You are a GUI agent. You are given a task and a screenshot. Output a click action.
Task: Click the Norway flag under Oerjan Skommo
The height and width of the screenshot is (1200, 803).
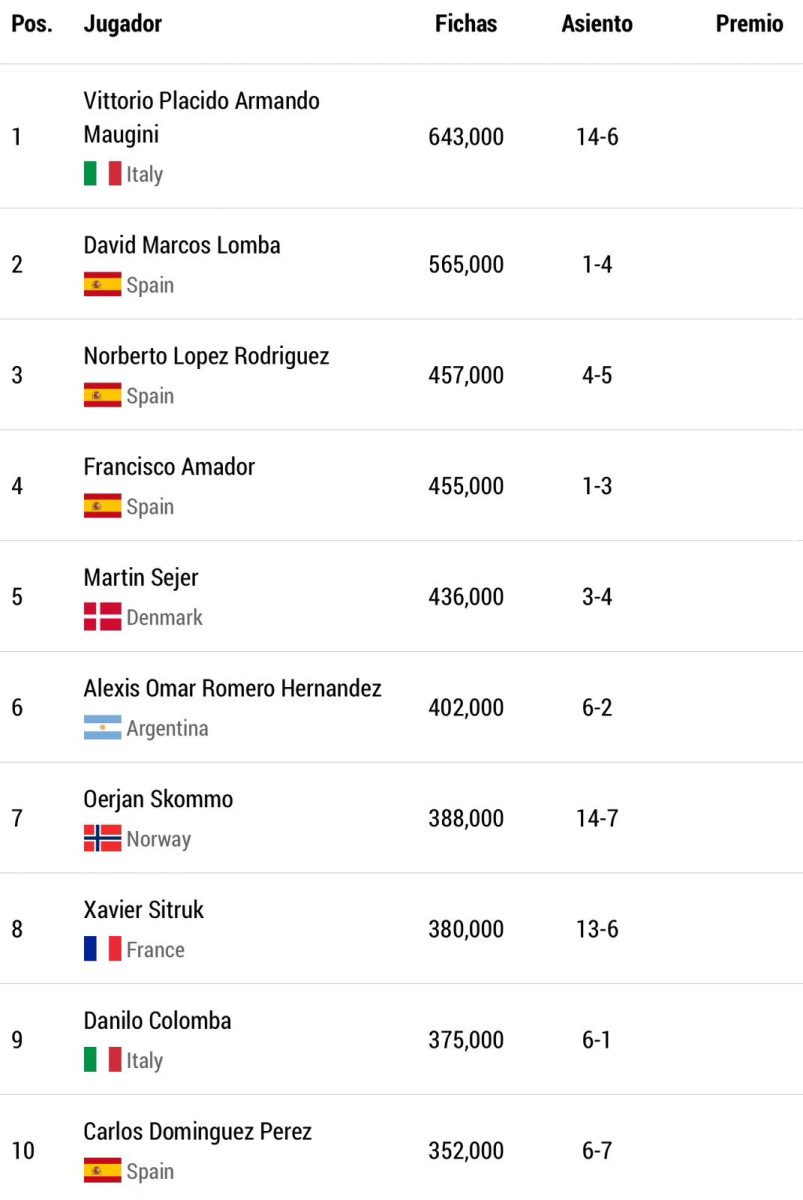point(102,839)
